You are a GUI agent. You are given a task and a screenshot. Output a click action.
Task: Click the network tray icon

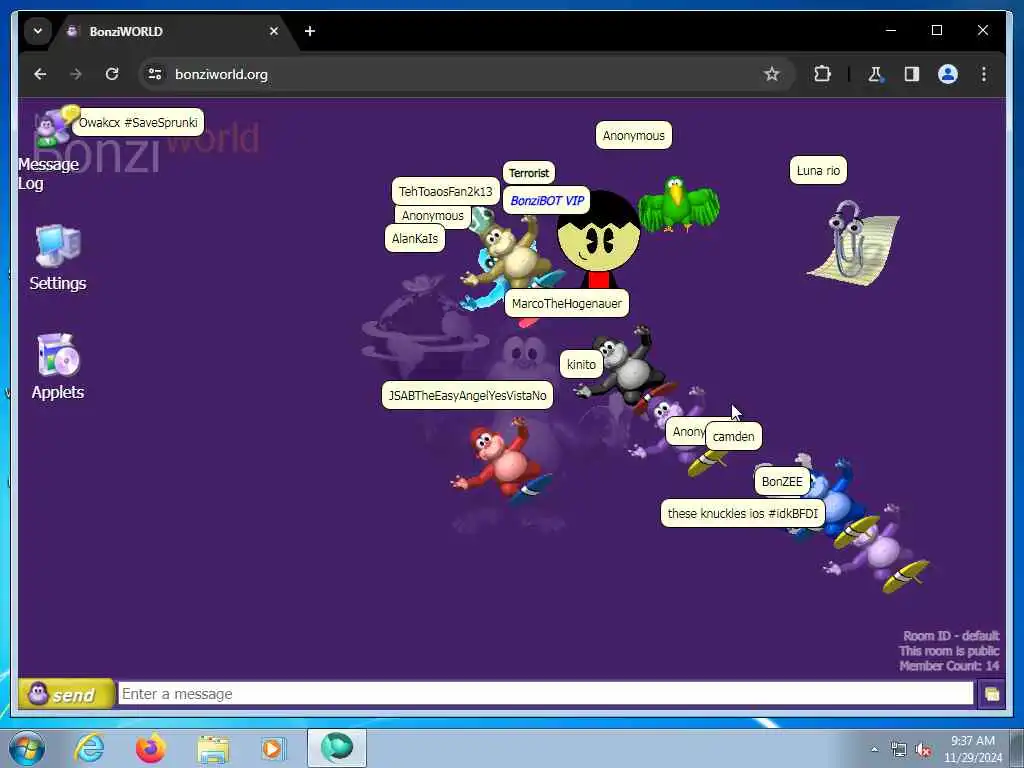coord(899,750)
